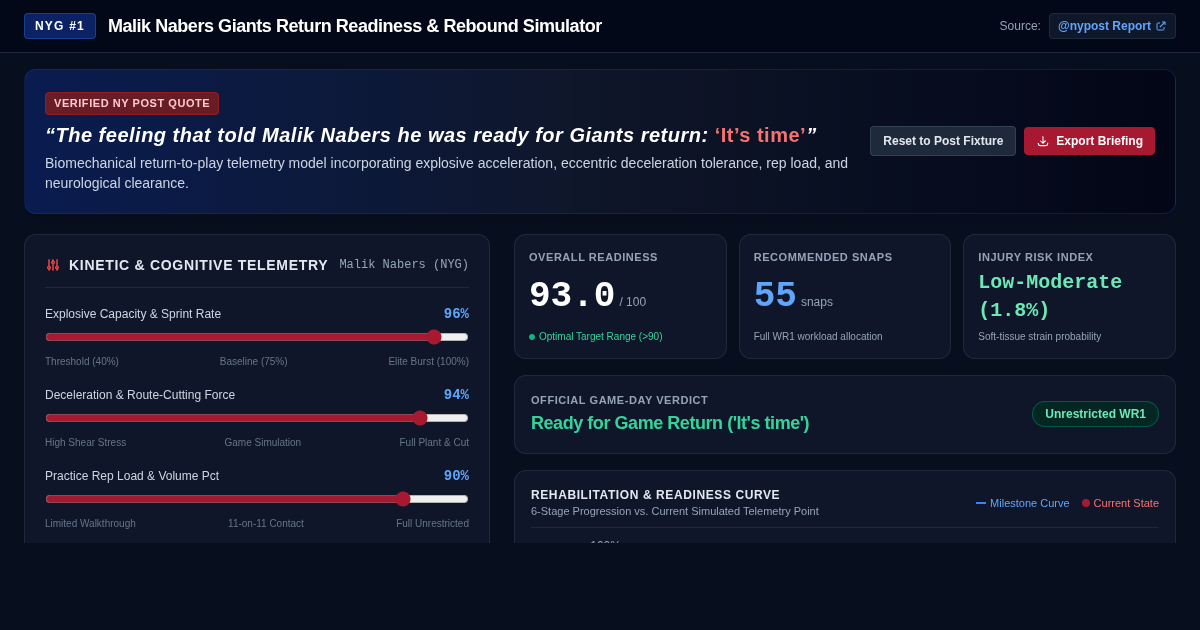This screenshot has height=630, width=1200.
Task: Click the 'Optimal Target Range (>90)' label
Action: pyautogui.click(x=601, y=337)
